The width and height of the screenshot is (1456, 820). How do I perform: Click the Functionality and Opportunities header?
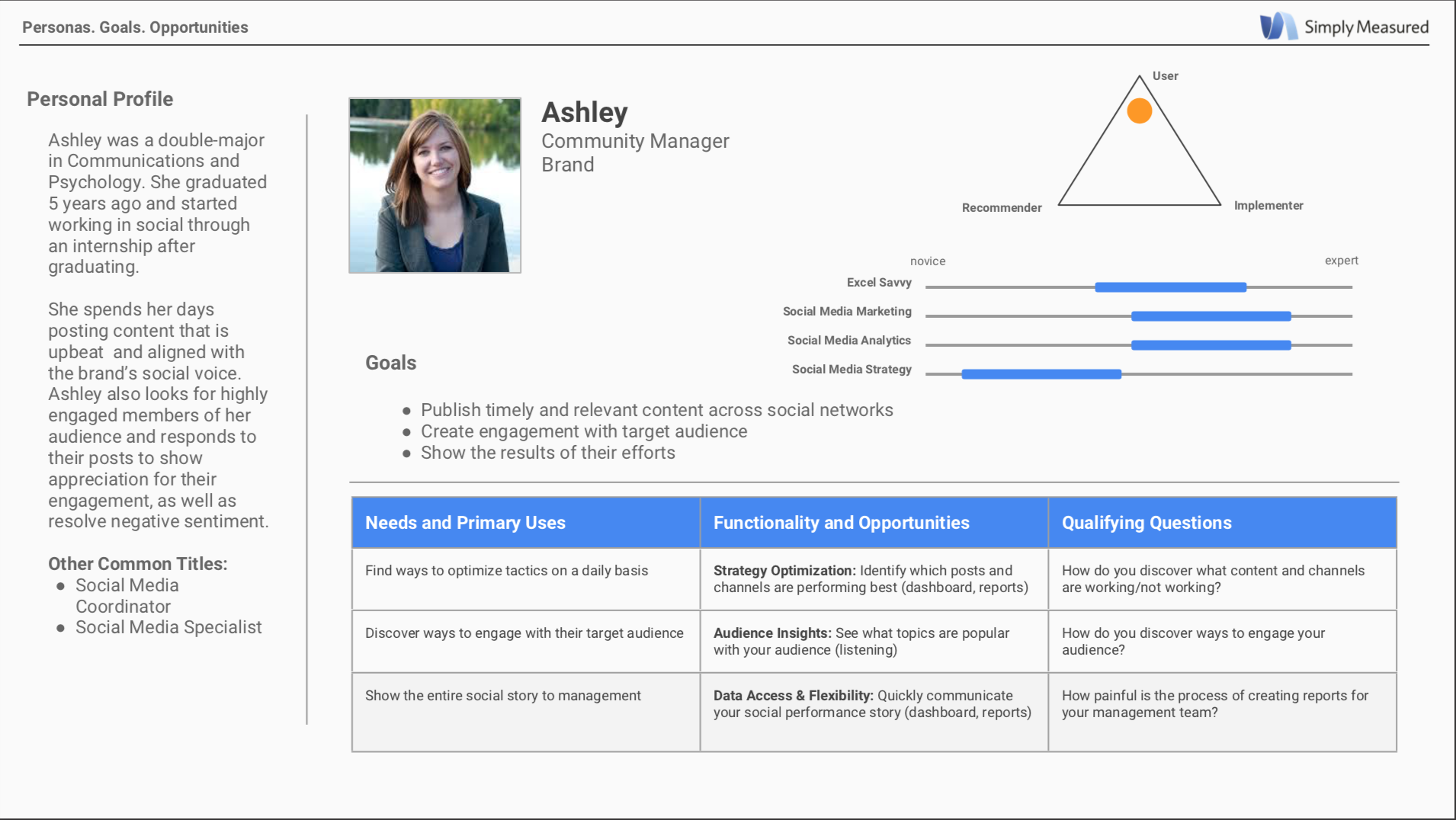pos(874,523)
